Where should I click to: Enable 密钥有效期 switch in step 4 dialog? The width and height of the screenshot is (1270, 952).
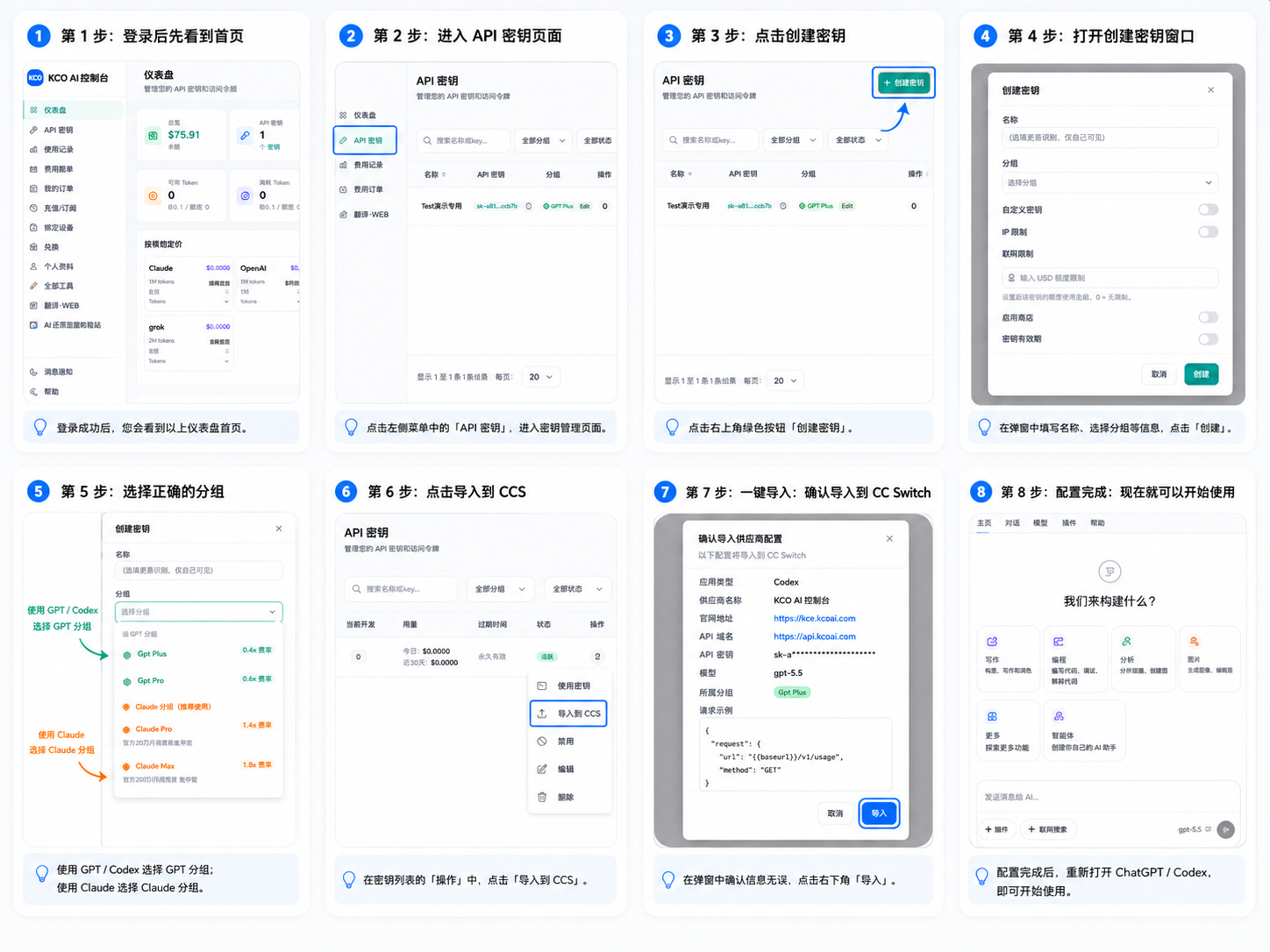[1209, 339]
